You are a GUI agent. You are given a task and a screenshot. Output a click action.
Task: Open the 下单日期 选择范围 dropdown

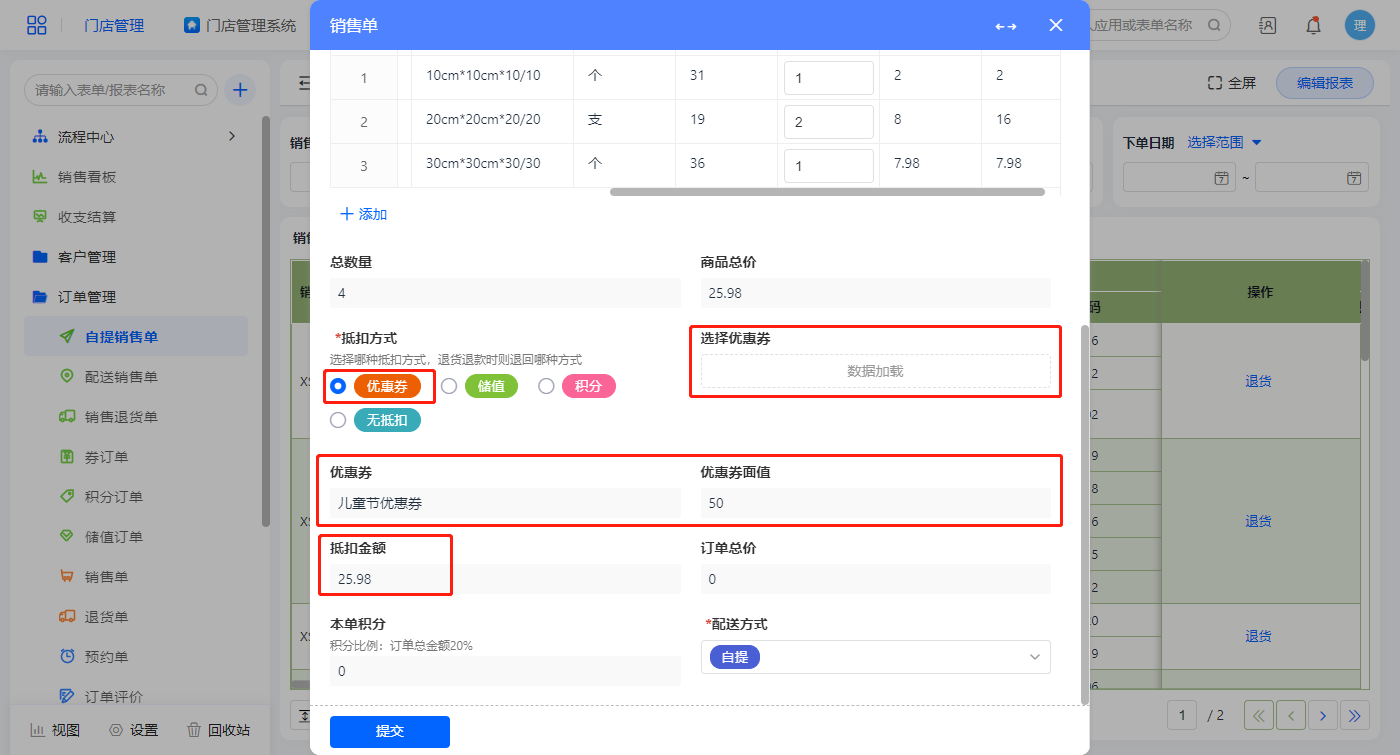[x=1225, y=142]
